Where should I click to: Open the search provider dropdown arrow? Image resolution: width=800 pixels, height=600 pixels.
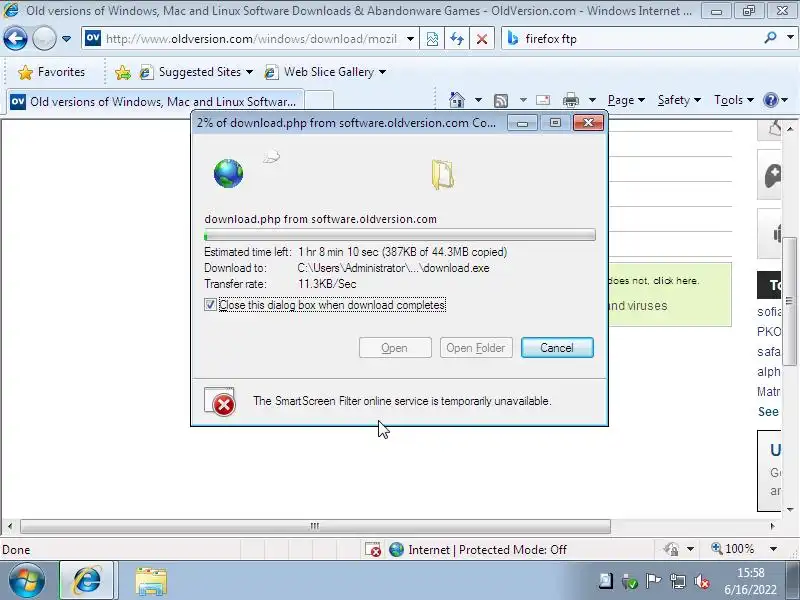tap(790, 38)
